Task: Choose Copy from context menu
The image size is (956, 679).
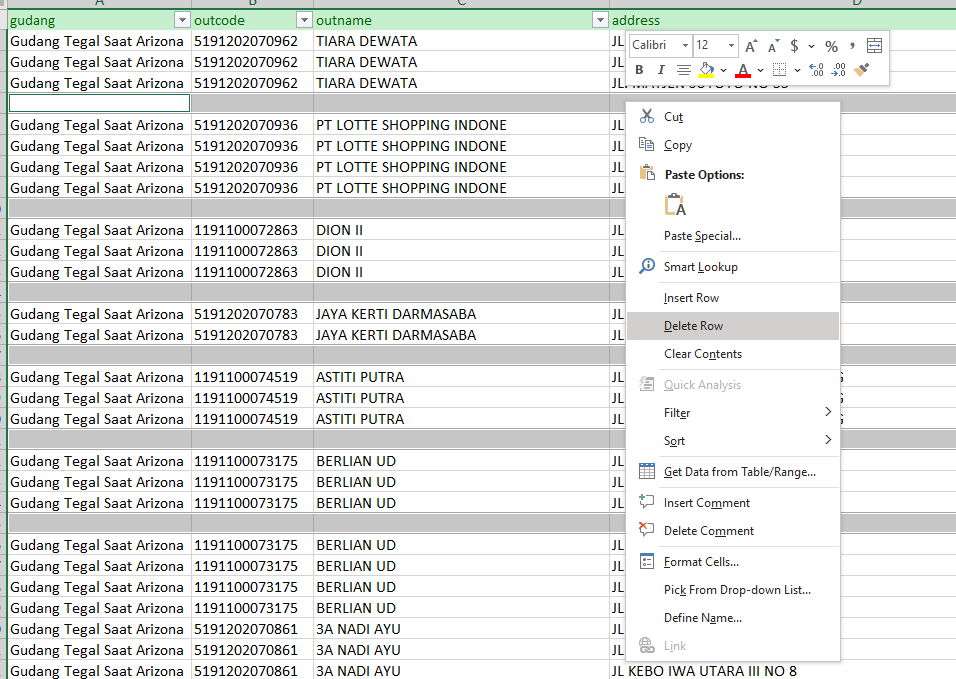Action: pyautogui.click(x=733, y=145)
